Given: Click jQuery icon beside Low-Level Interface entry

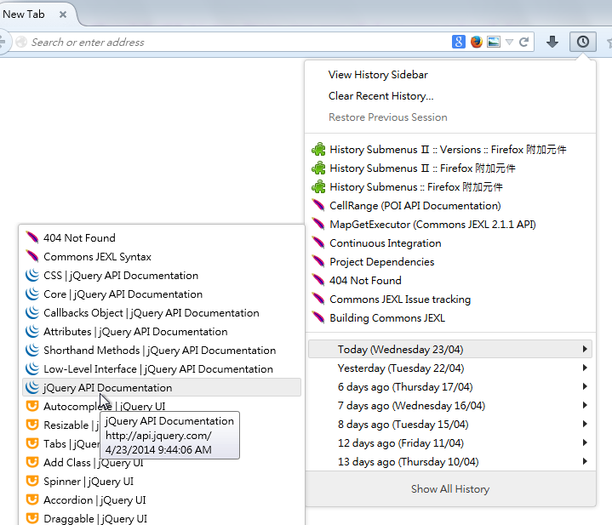Looking at the screenshot, I should 32,369.
